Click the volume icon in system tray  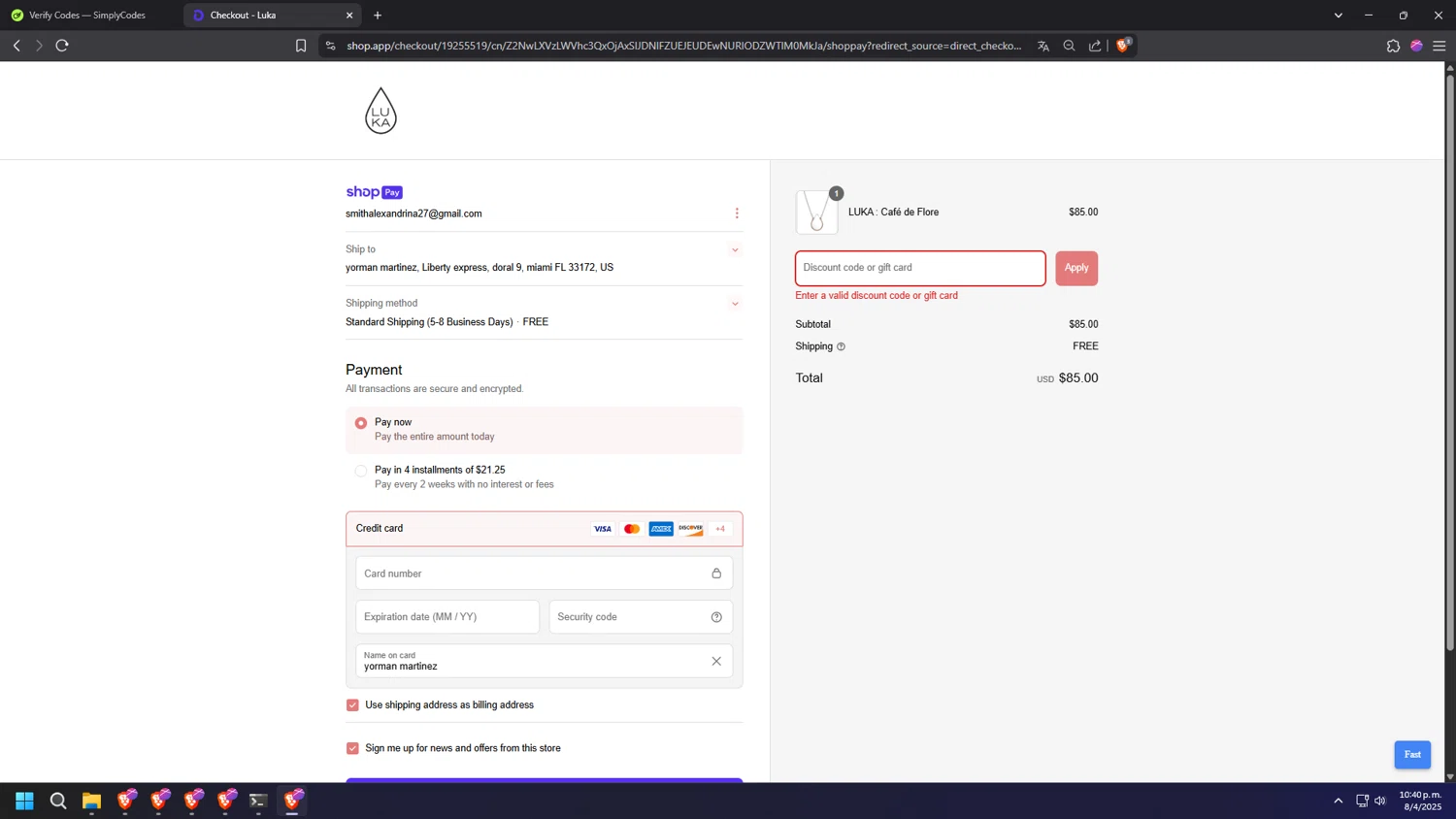(x=1380, y=801)
